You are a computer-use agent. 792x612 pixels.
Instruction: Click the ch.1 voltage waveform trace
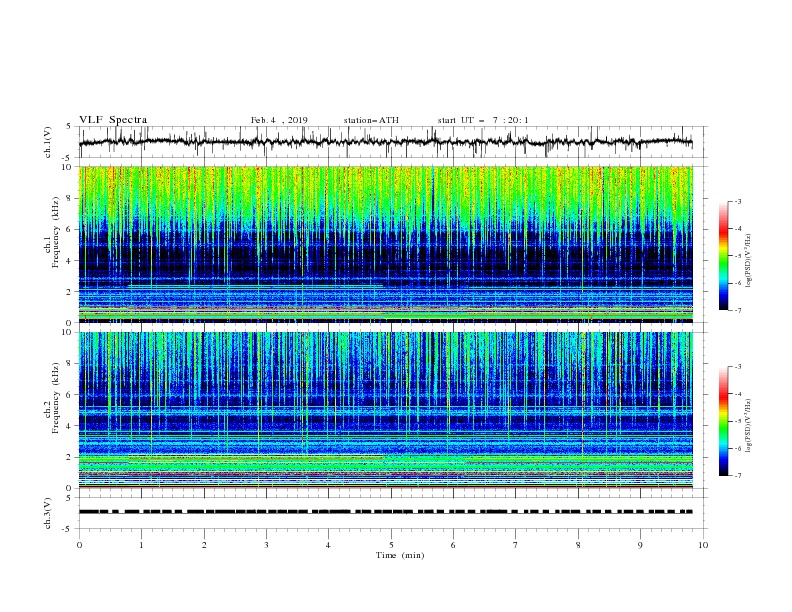385,142
